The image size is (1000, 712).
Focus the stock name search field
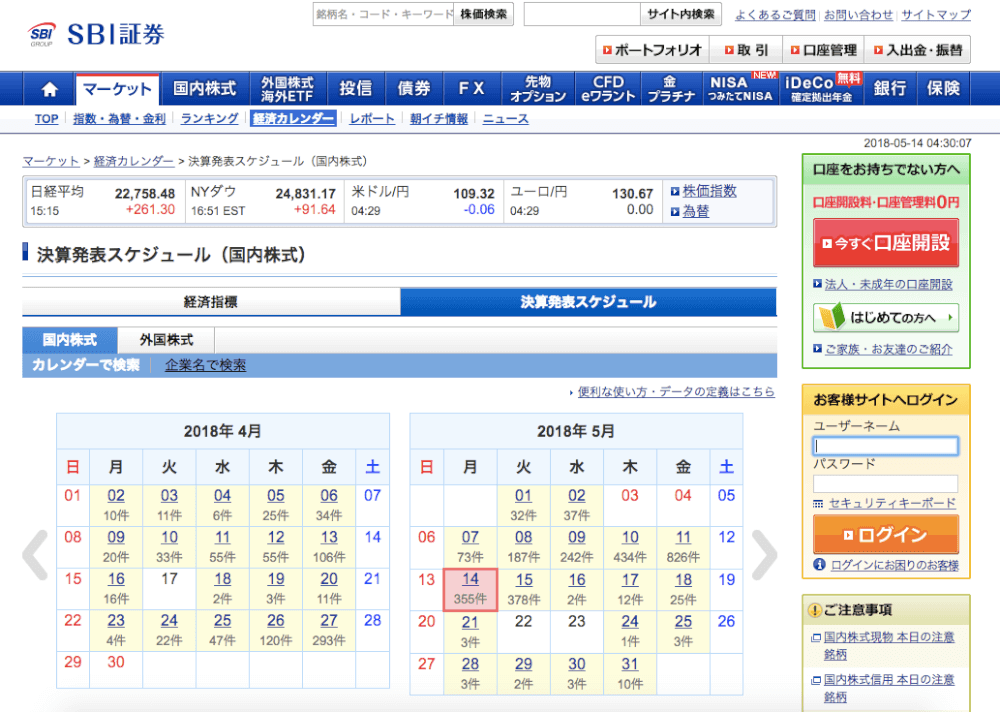383,14
